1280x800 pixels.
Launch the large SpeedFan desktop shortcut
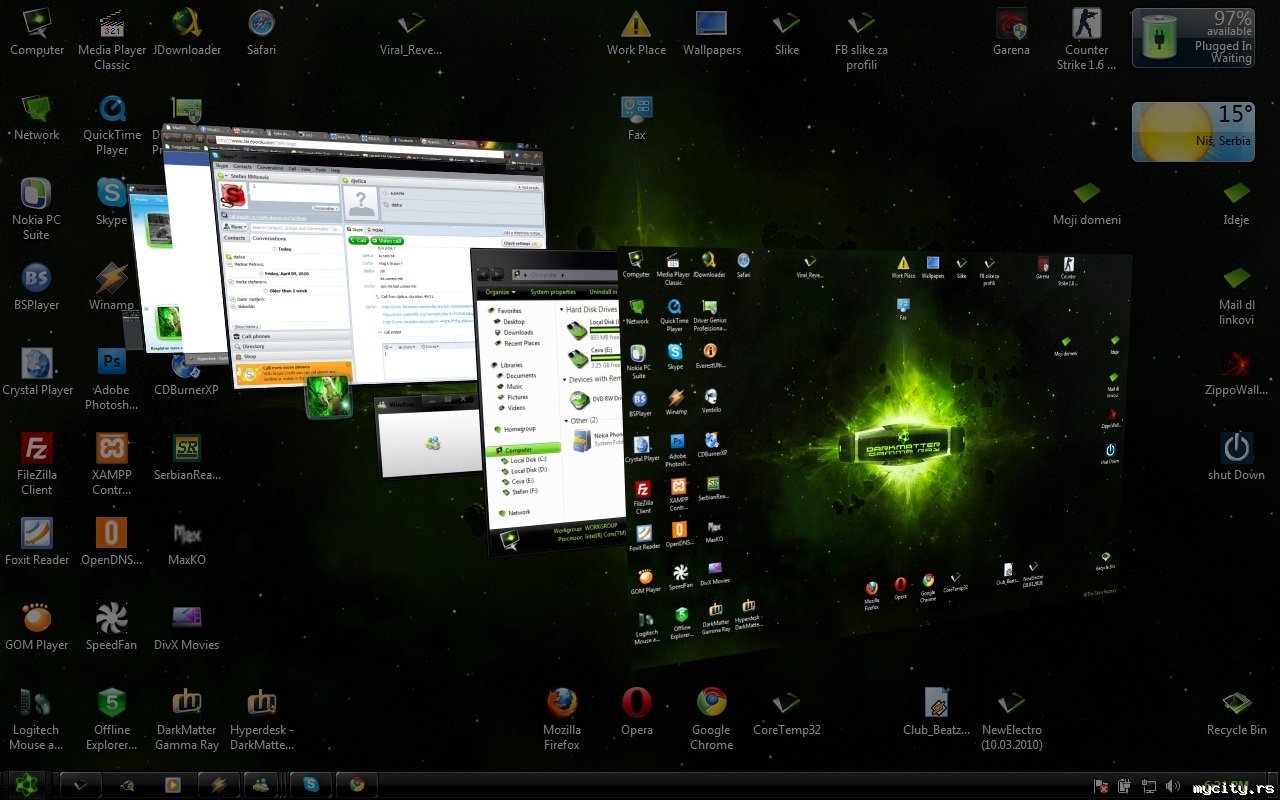click(x=112, y=626)
